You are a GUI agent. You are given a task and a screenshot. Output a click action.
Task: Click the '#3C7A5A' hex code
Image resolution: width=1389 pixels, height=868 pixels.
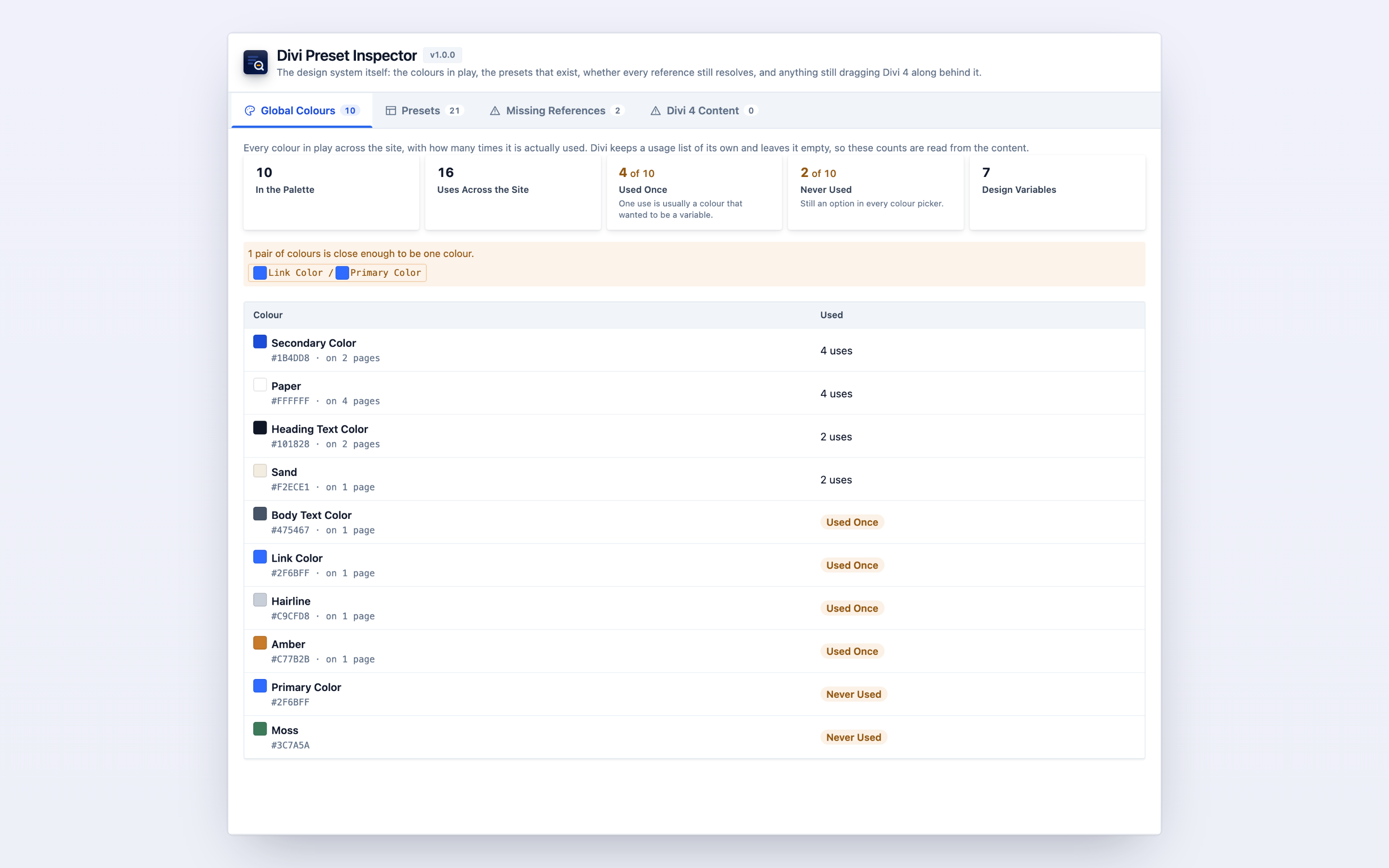pyautogui.click(x=290, y=746)
